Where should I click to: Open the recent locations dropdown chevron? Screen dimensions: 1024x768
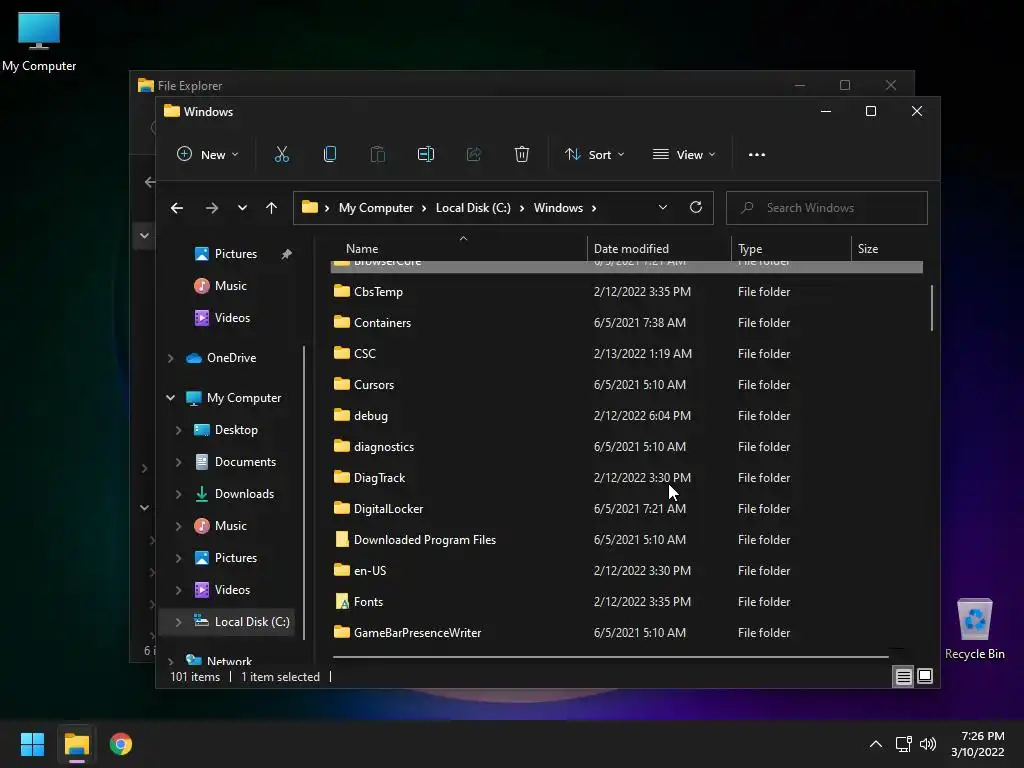[242, 208]
